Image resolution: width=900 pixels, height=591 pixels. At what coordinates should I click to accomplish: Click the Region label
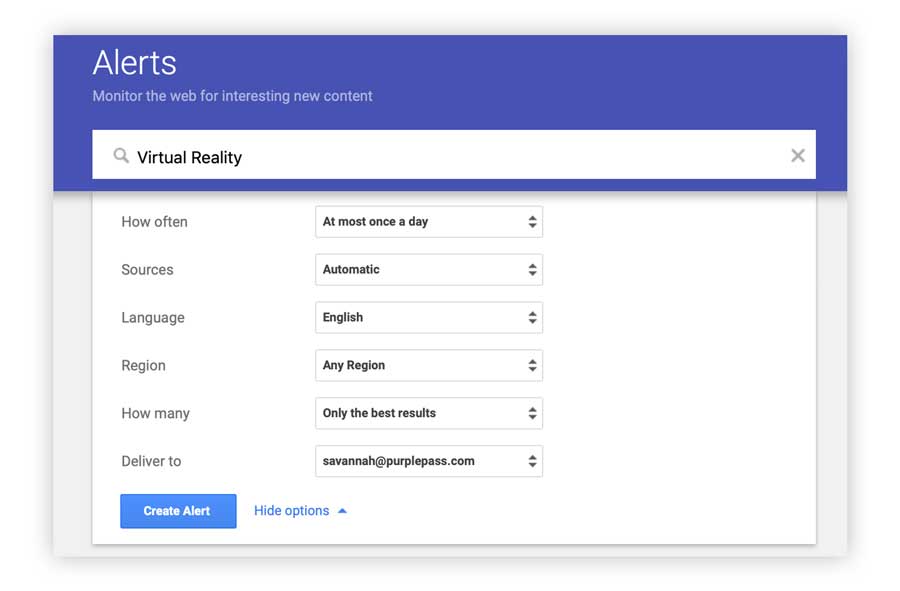click(x=143, y=366)
